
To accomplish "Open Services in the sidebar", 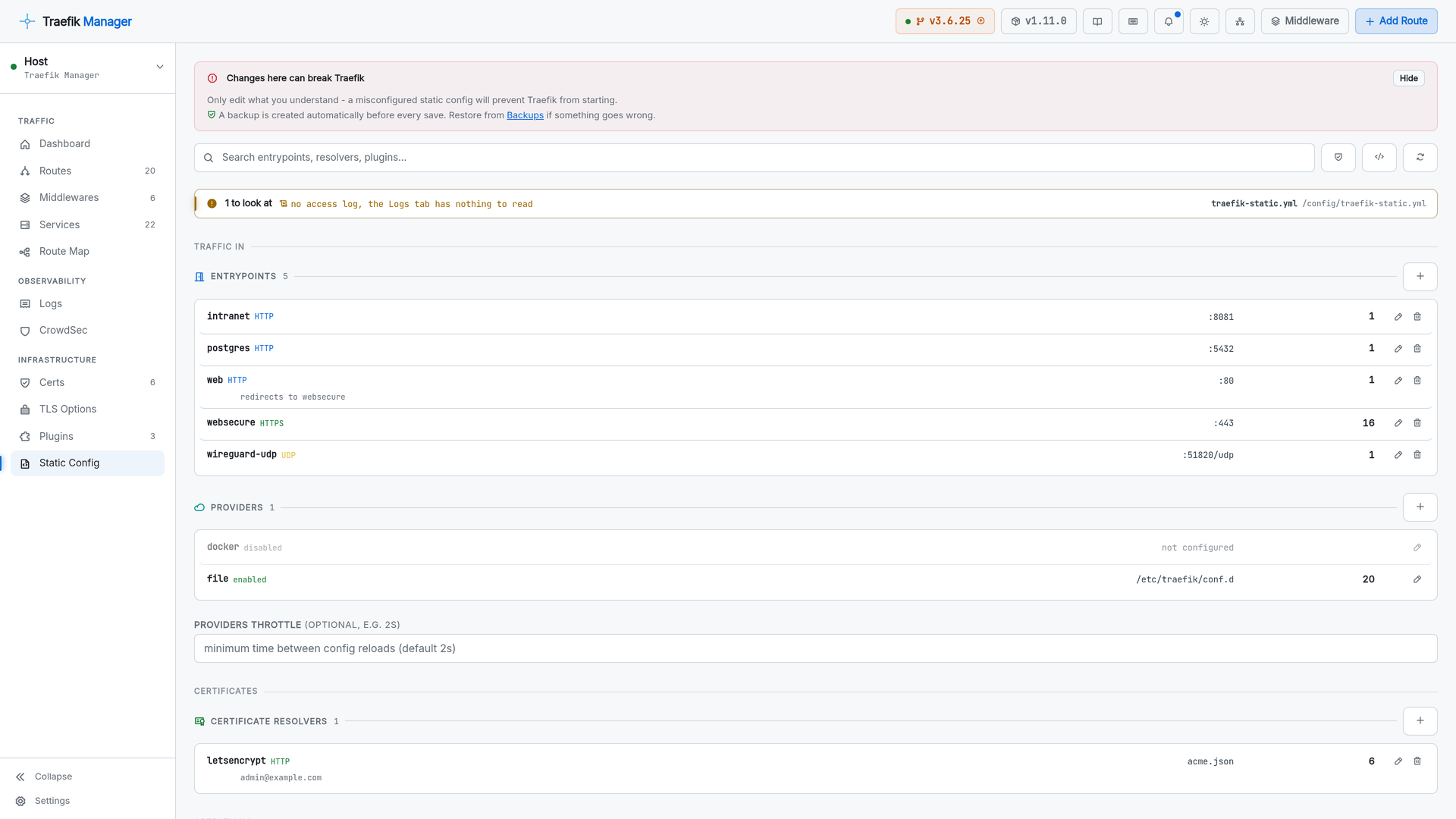I will pyautogui.click(x=87, y=225).
